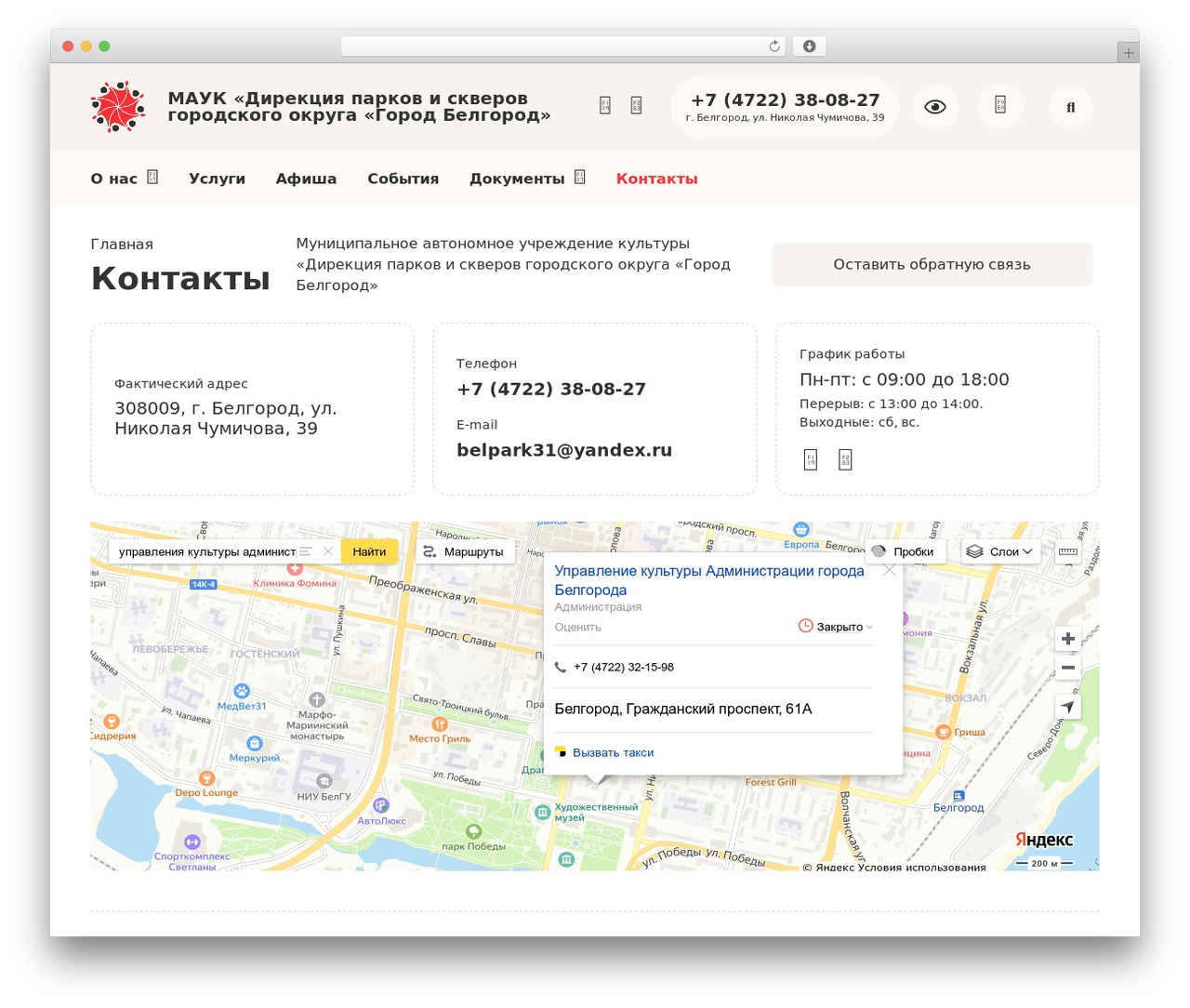This screenshot has width=1190, height=1008.
Task: Click the belpark31@yandex.ru email address
Action: tap(564, 450)
